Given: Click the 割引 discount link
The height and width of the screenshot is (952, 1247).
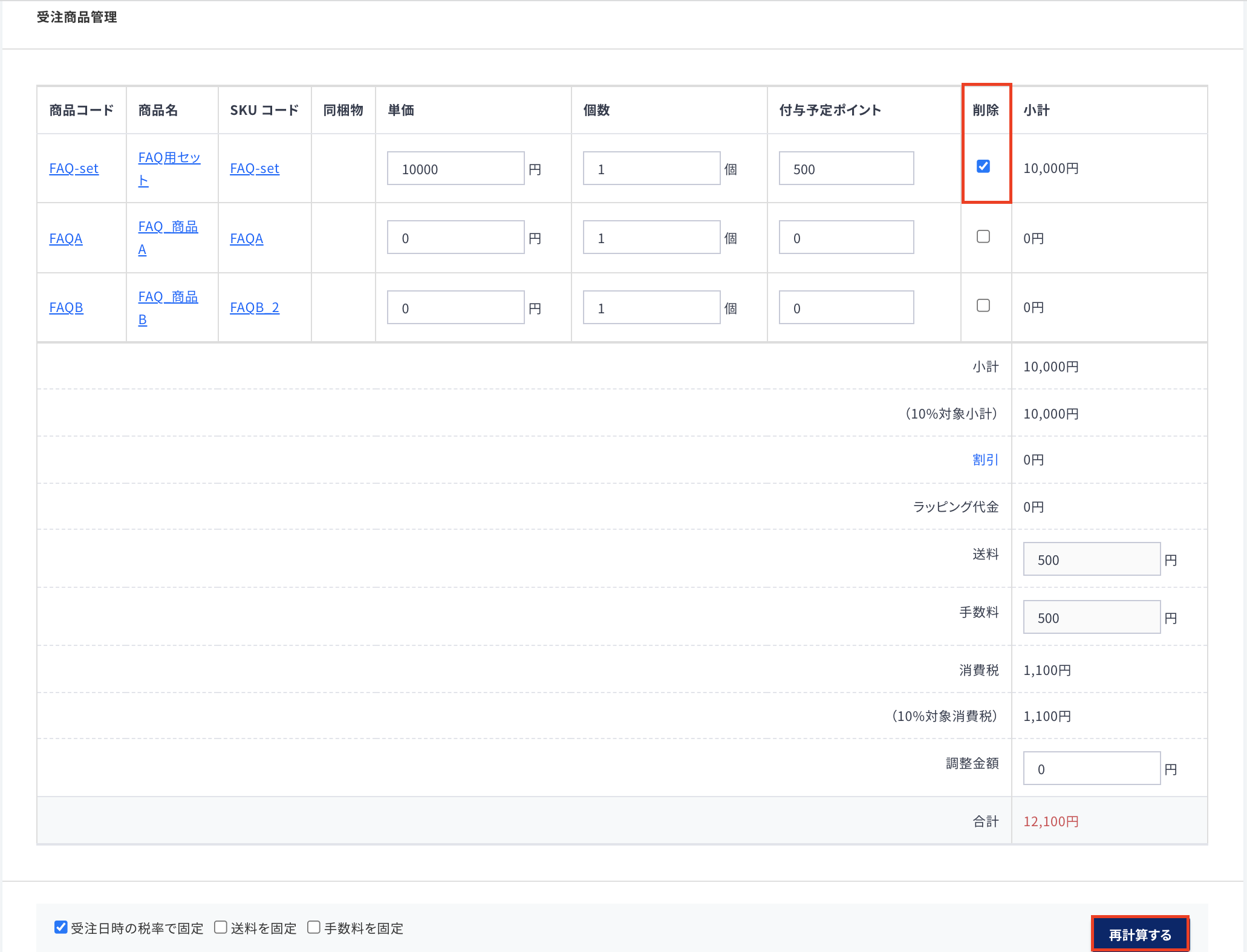Looking at the screenshot, I should (x=985, y=460).
